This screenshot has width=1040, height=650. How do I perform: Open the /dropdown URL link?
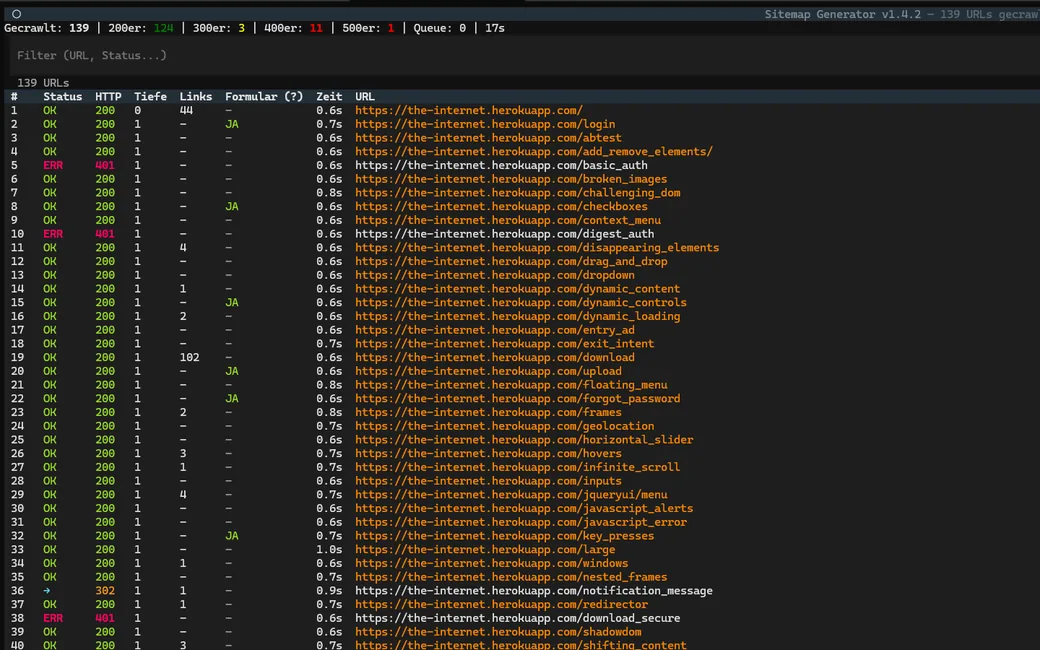(495, 275)
